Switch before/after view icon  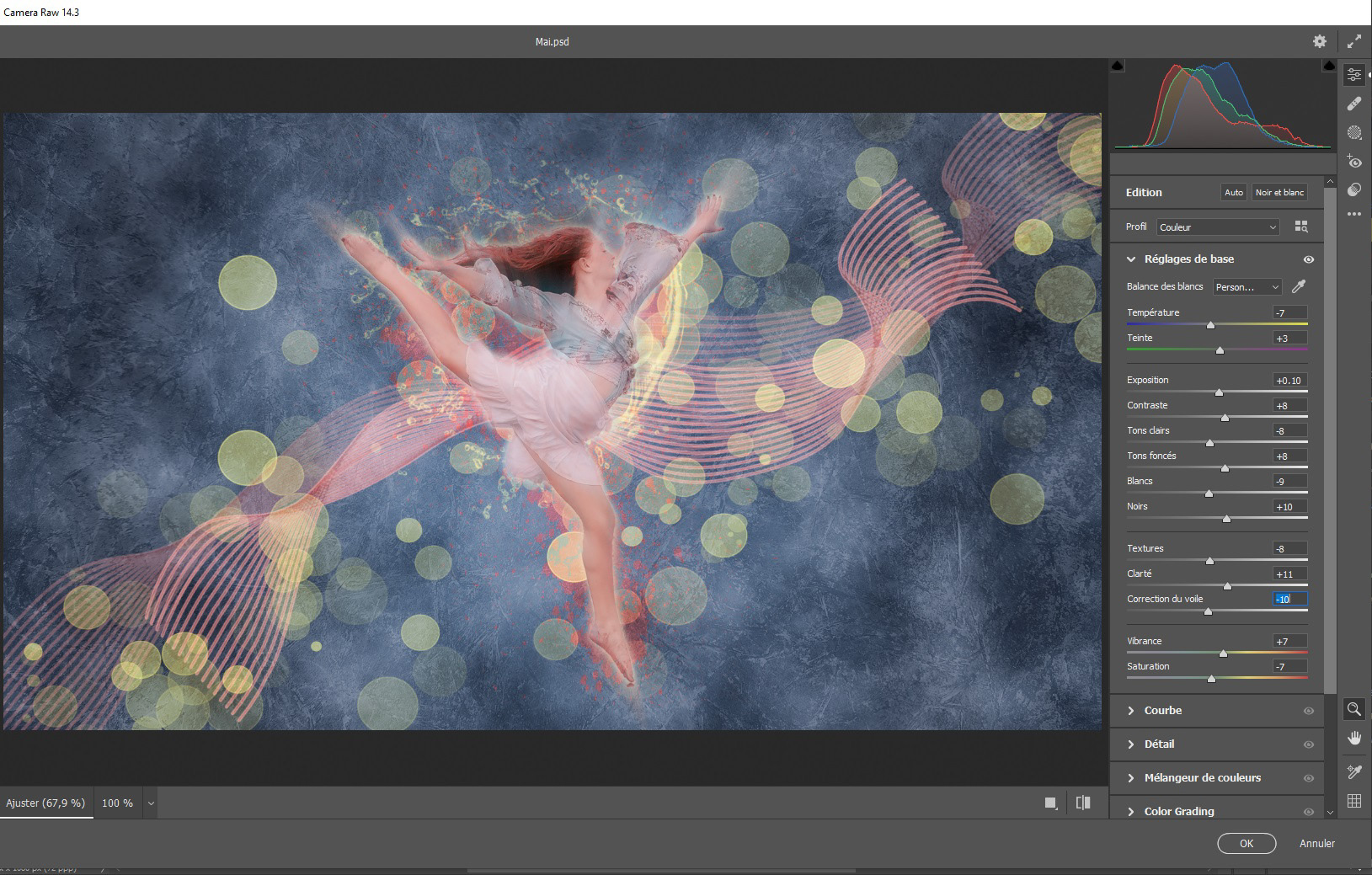pos(1084,803)
